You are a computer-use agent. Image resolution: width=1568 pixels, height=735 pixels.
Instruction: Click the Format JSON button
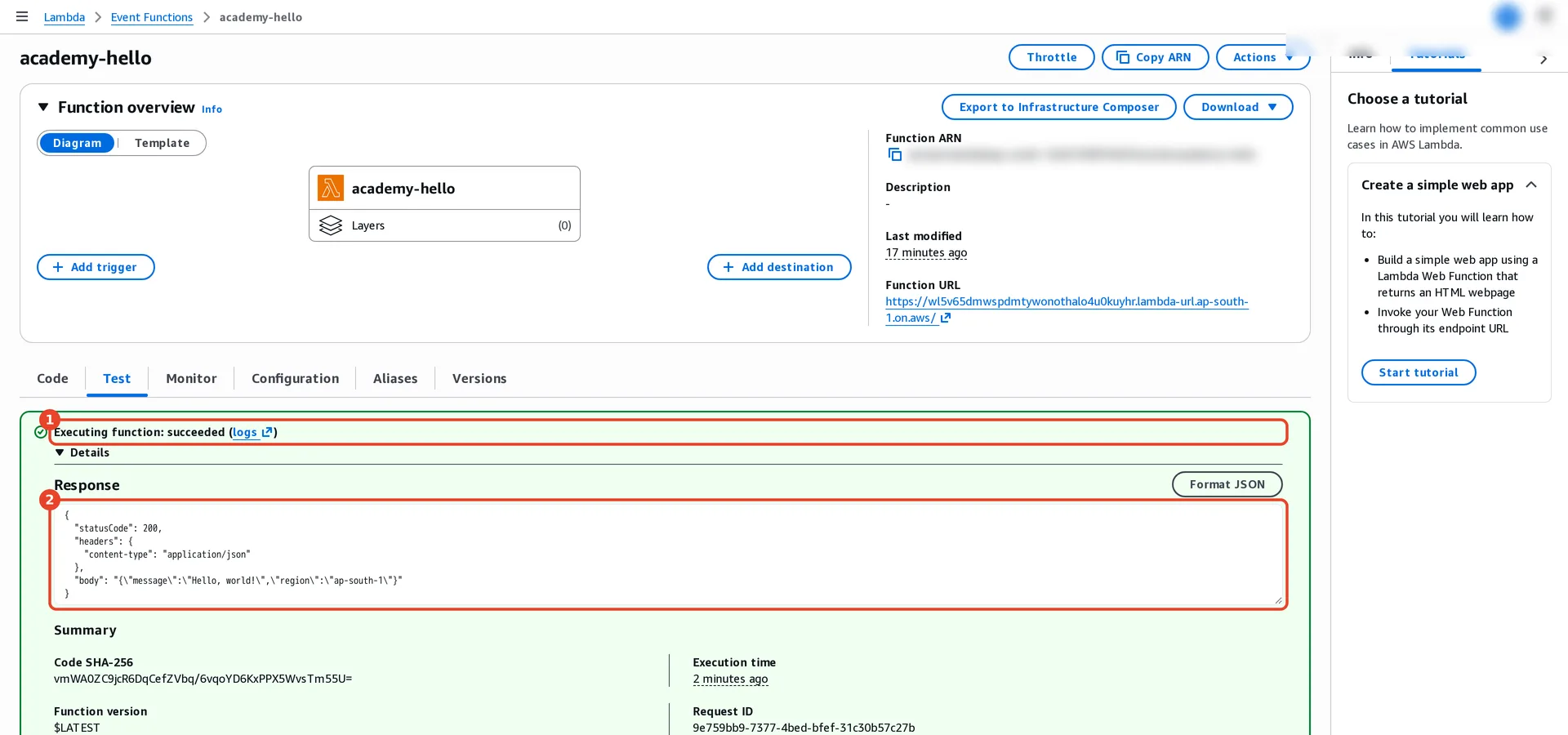pos(1227,484)
